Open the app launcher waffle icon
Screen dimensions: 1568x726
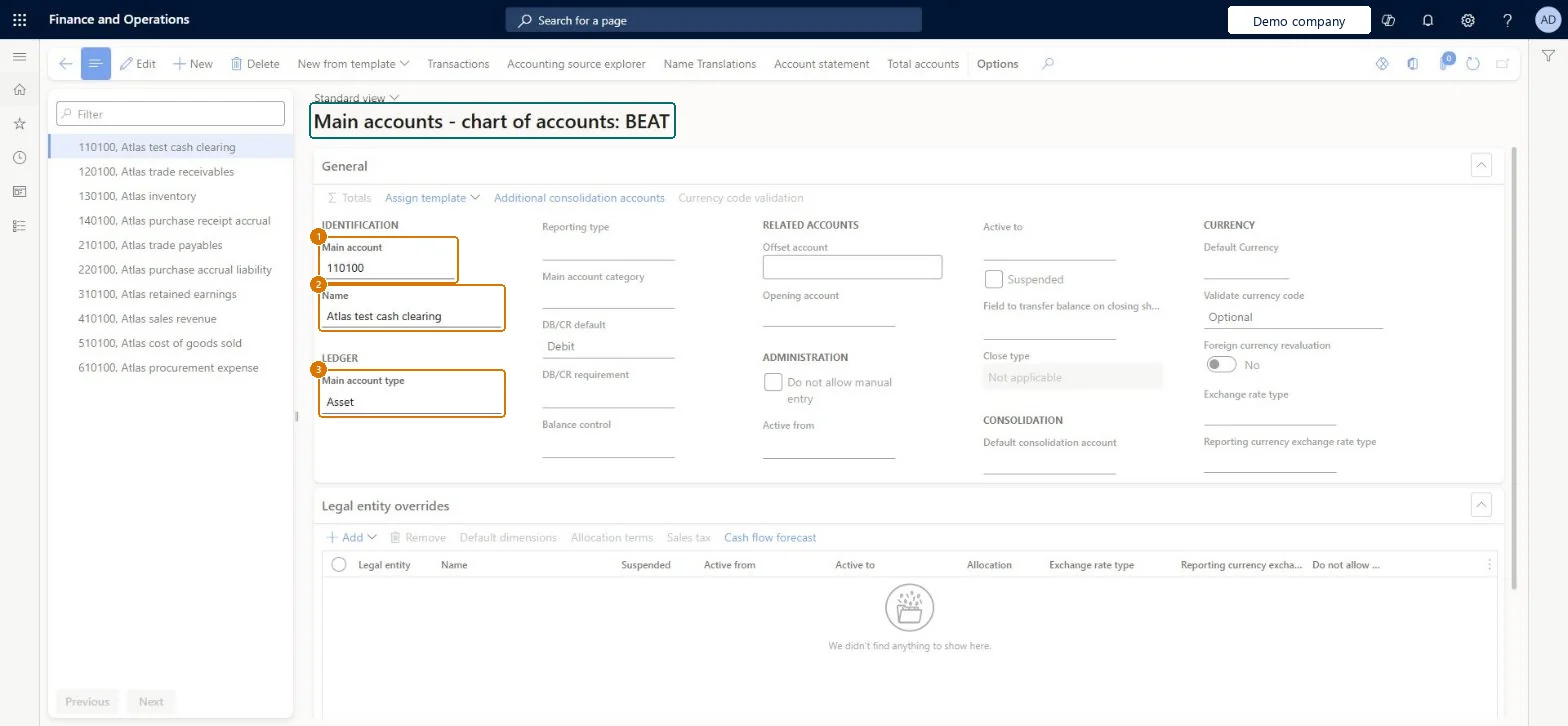[19, 19]
